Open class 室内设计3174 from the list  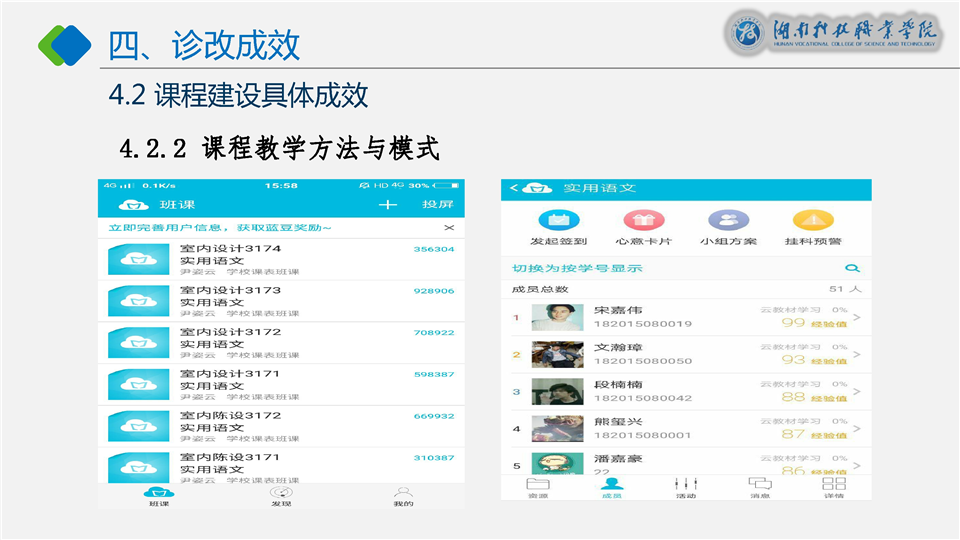280,259
